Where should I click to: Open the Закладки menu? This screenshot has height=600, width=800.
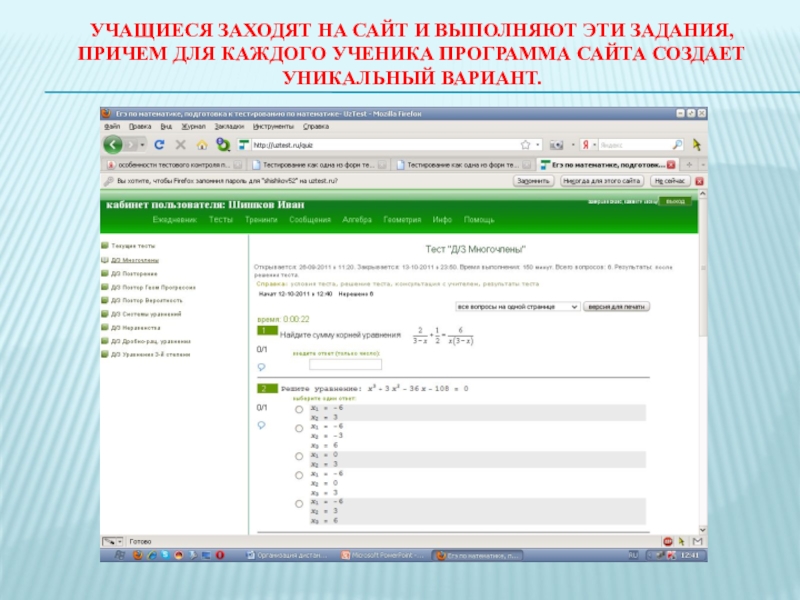[229, 127]
